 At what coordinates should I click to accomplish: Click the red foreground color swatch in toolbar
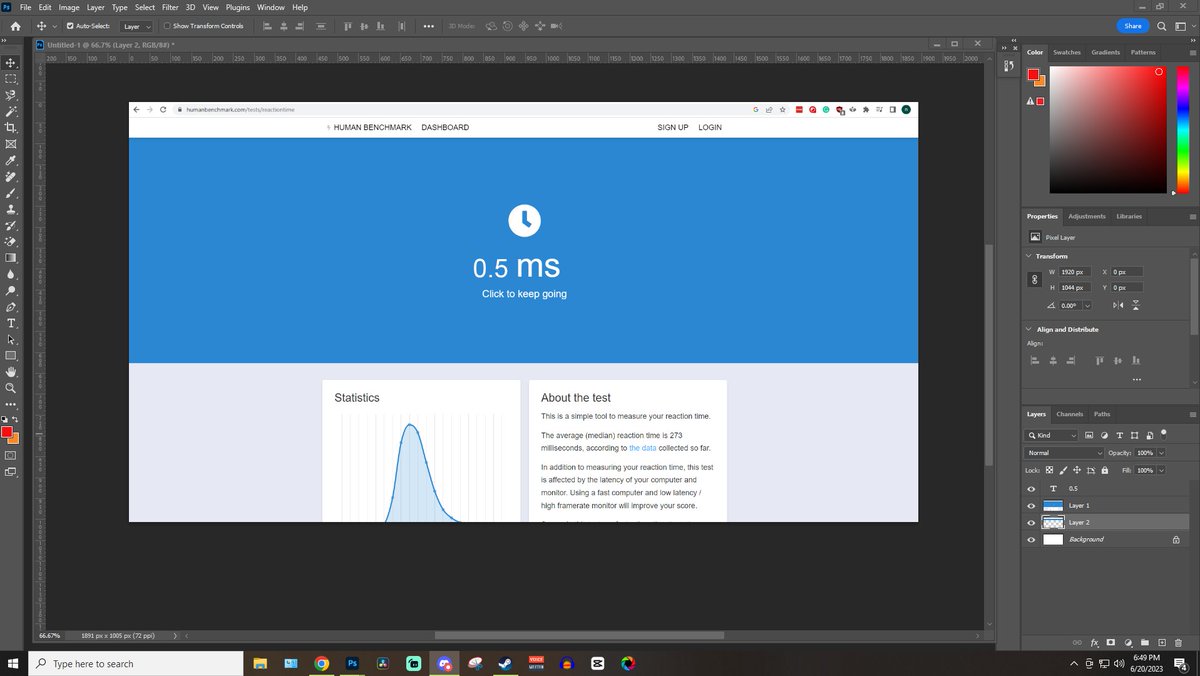(x=7, y=432)
